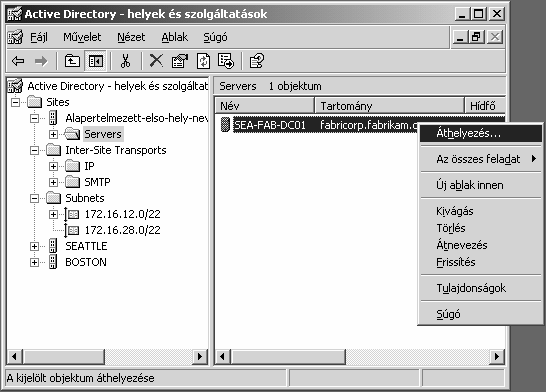This screenshot has height=392, width=546.
Task: Open the Művelet menu
Action: [x=82, y=37]
